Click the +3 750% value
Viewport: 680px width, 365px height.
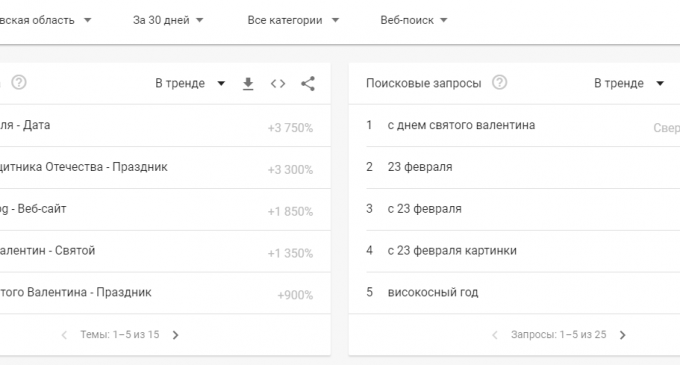tap(290, 128)
